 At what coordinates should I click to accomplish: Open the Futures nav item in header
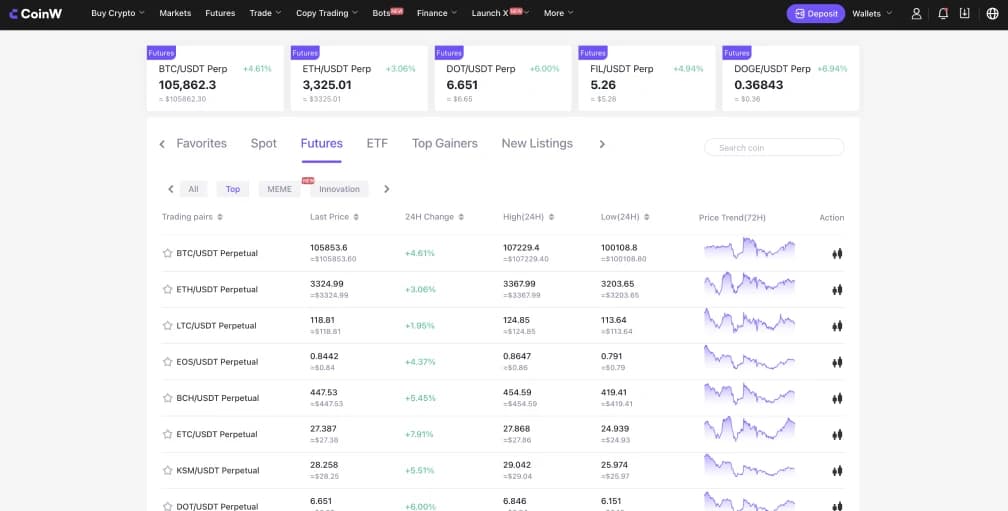(x=220, y=13)
